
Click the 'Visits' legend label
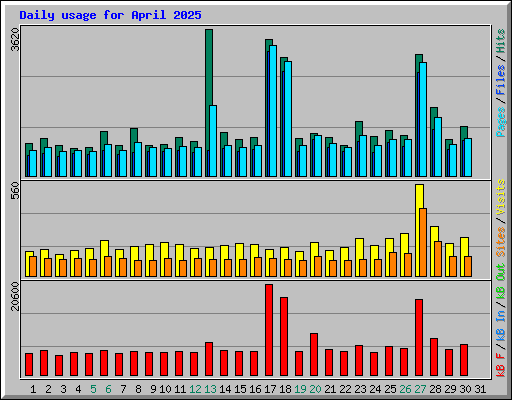(501, 197)
